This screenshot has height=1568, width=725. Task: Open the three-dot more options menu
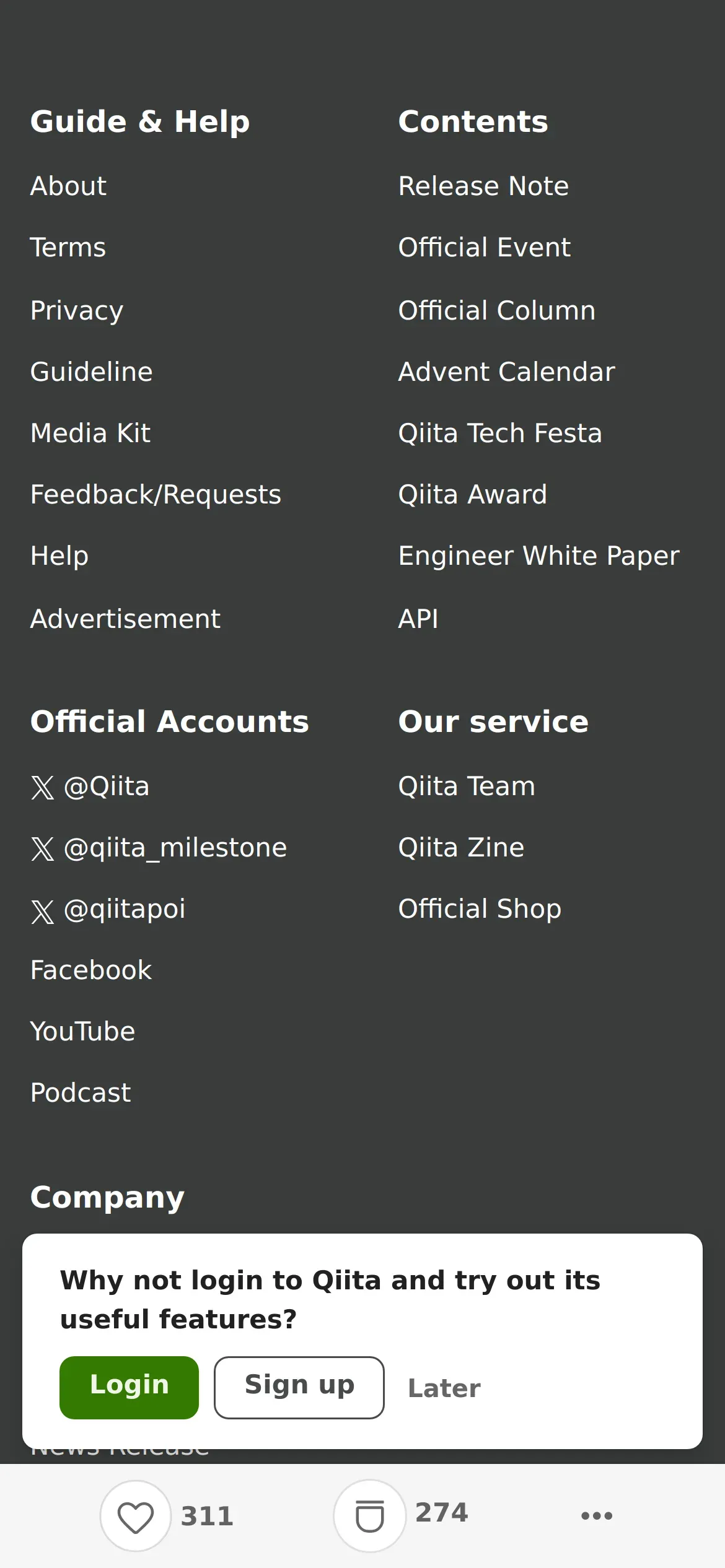(x=597, y=1515)
